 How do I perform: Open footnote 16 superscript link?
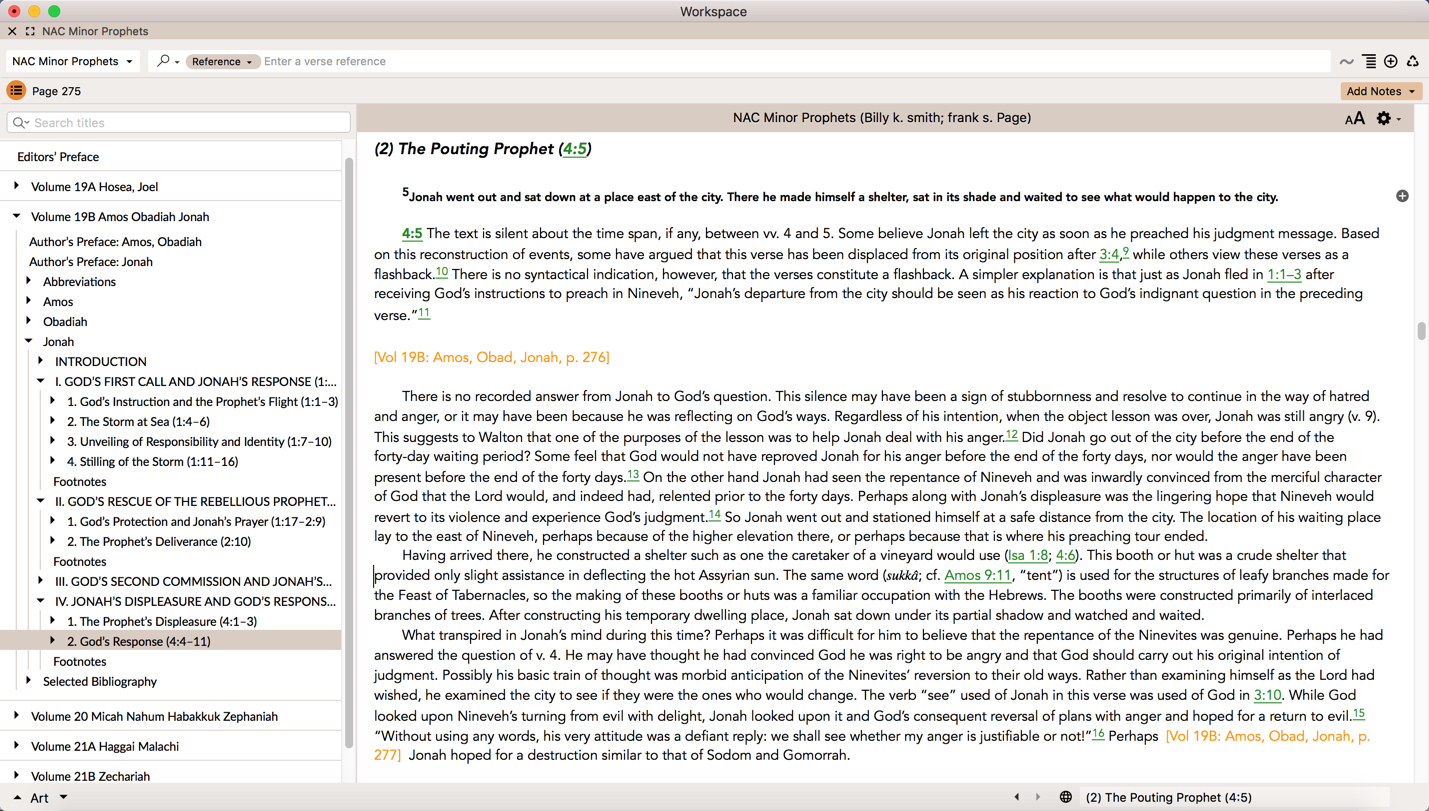click(x=1098, y=734)
